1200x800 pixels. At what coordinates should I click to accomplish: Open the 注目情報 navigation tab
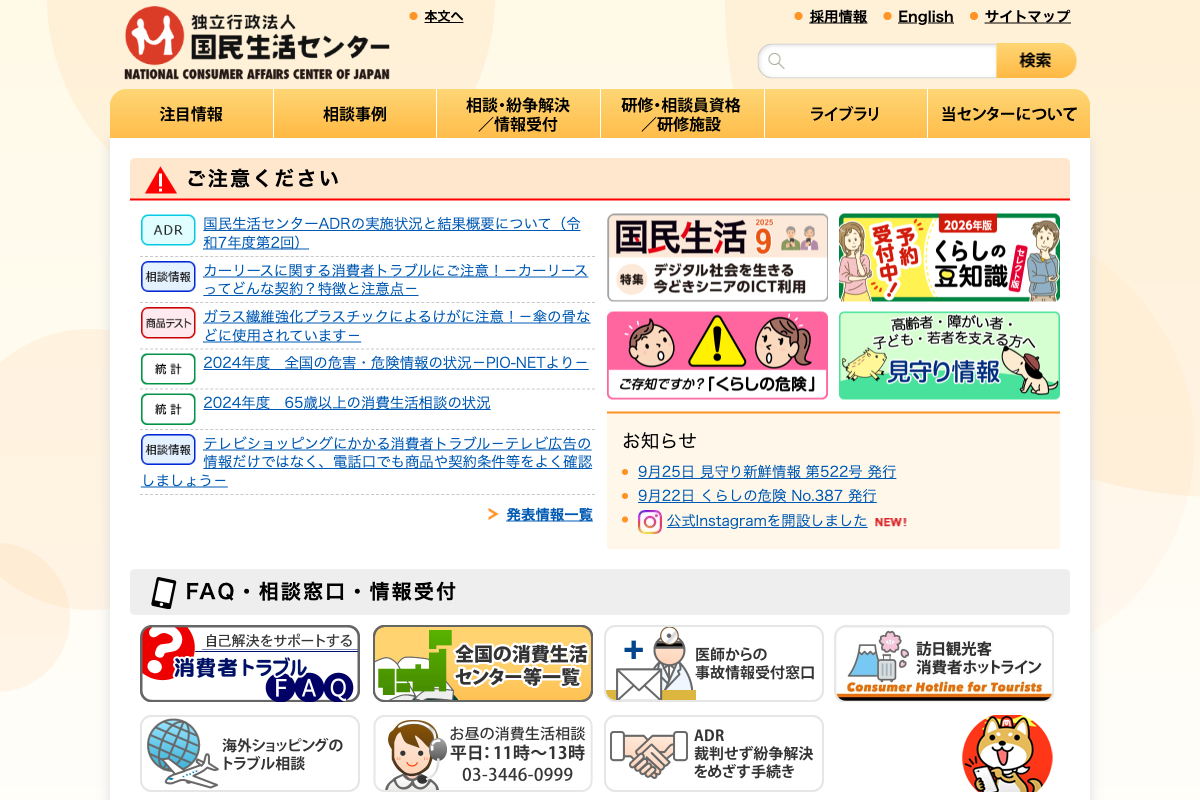click(x=191, y=114)
